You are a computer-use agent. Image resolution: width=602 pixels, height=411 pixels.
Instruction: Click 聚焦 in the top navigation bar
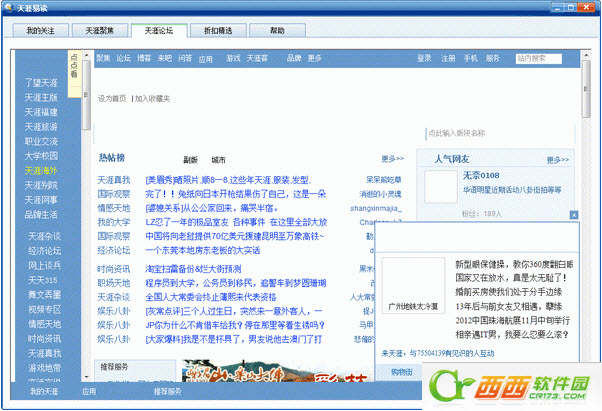click(103, 58)
